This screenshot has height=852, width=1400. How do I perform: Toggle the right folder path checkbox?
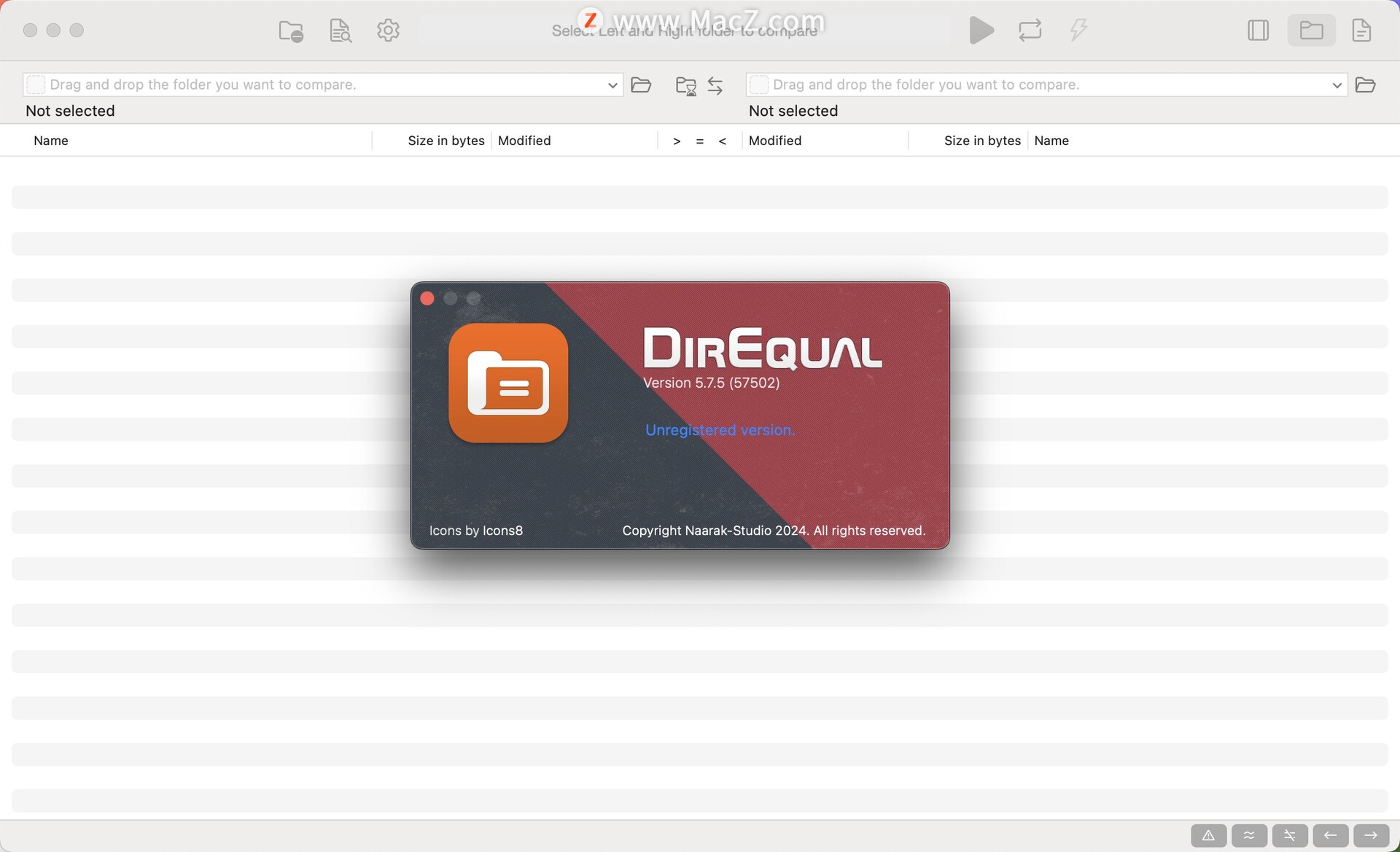point(759,85)
